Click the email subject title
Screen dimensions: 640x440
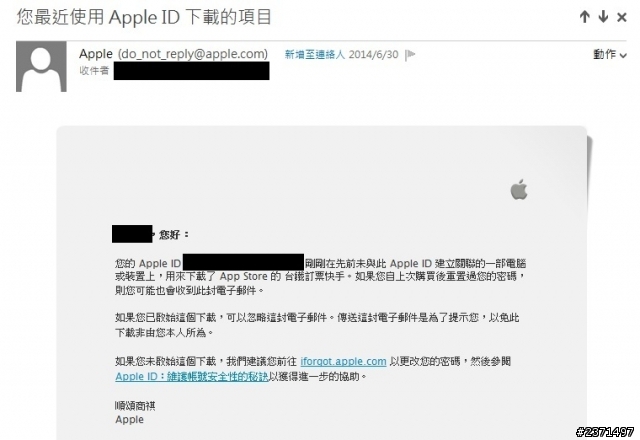[144, 18]
